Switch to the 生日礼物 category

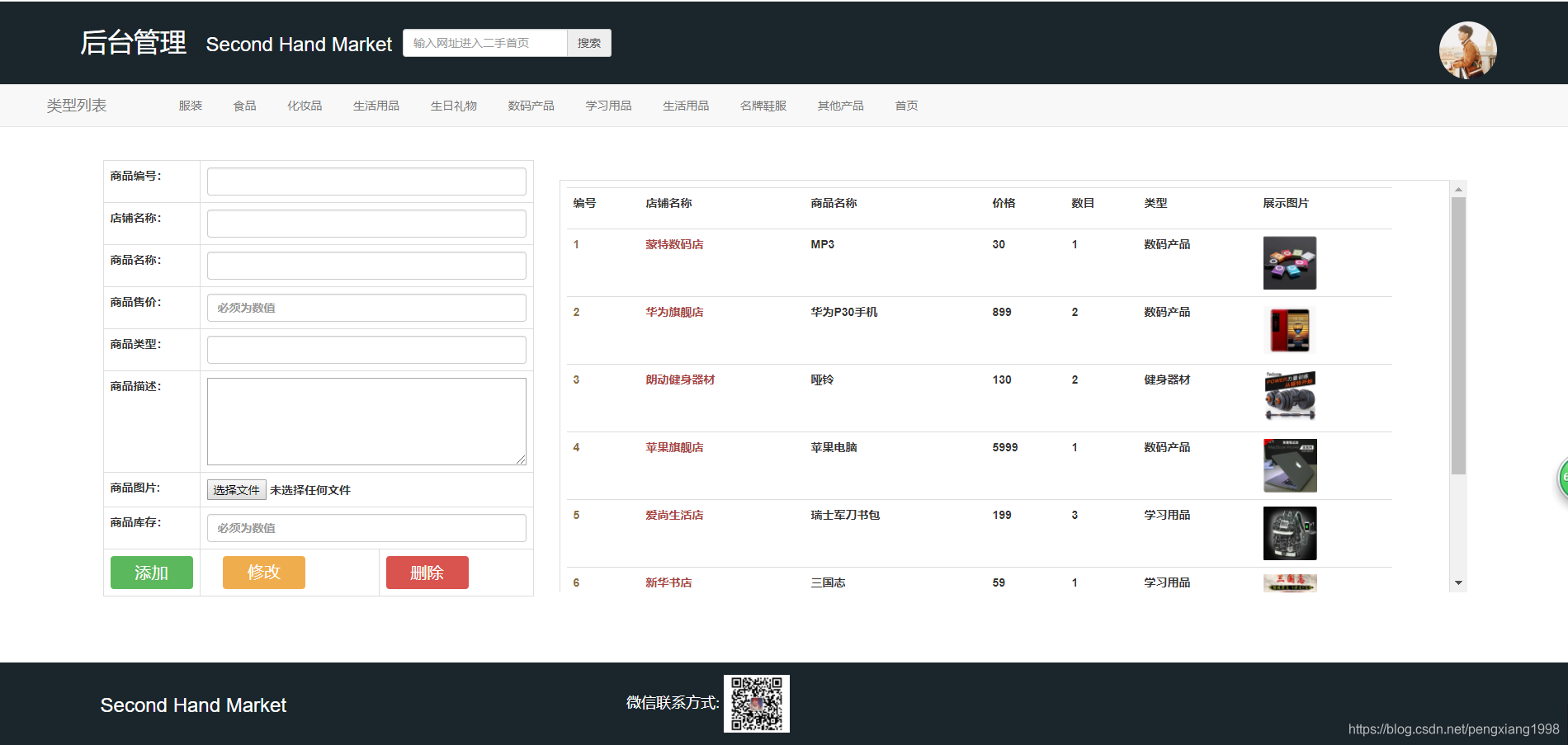click(454, 105)
